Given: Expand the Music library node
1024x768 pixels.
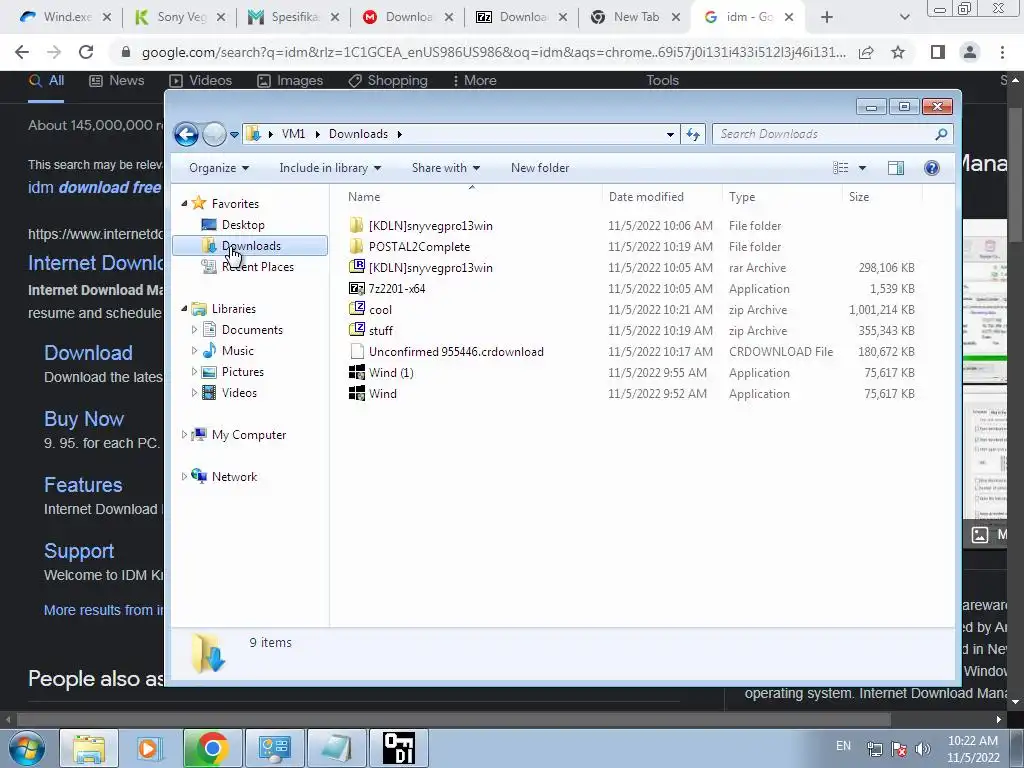Looking at the screenshot, I should point(194,351).
